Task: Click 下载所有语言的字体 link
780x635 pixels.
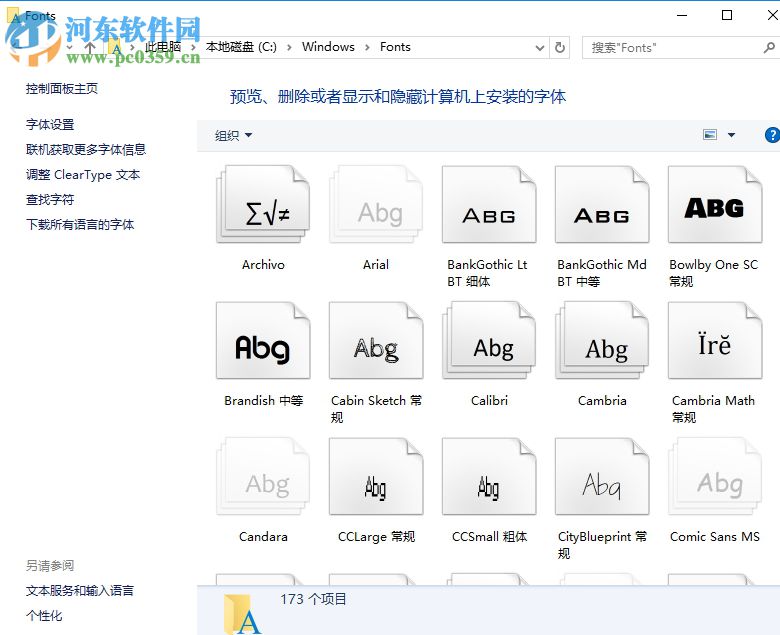Action: coord(80,224)
